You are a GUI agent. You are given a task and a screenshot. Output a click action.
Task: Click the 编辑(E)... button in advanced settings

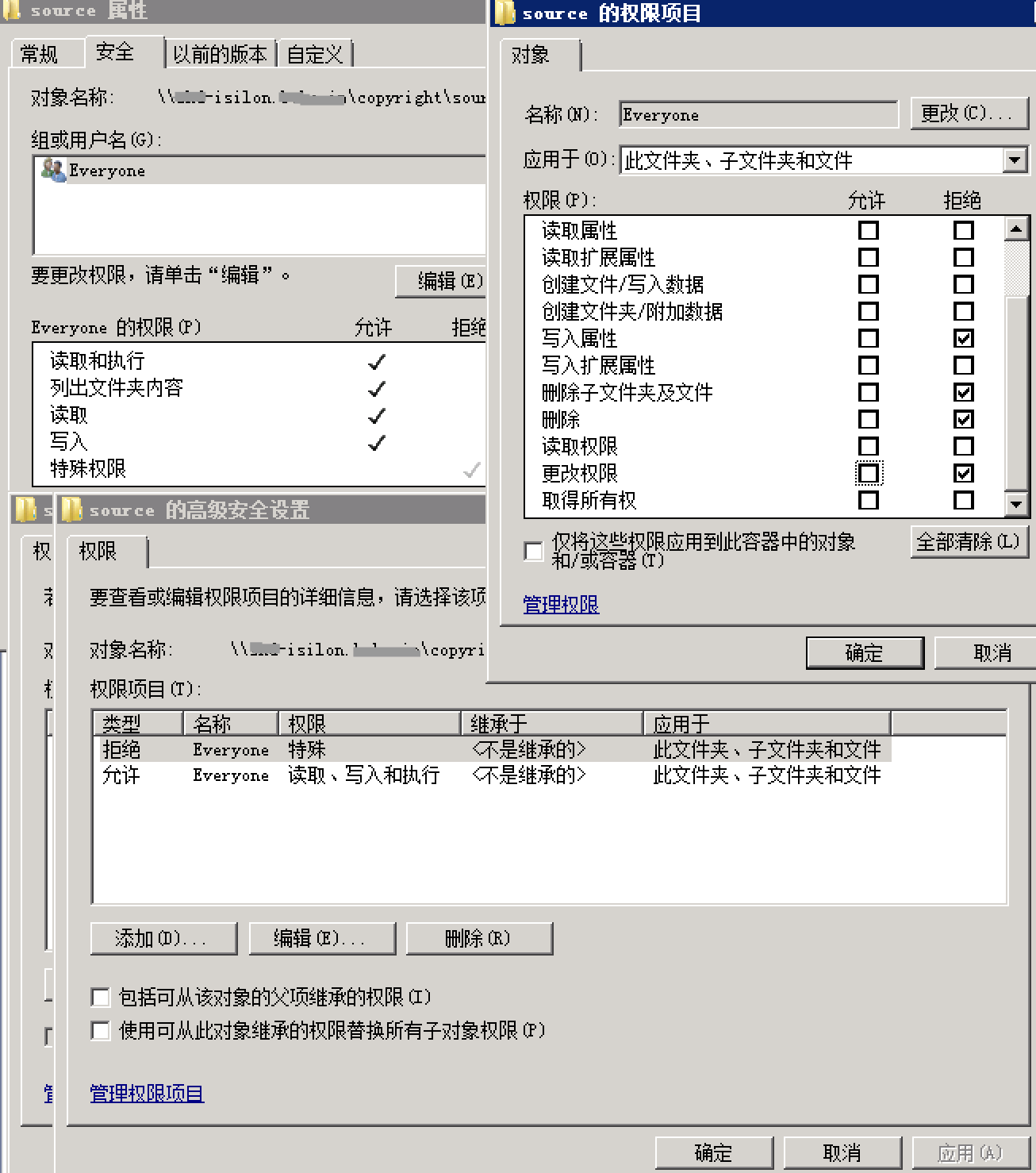[x=321, y=938]
